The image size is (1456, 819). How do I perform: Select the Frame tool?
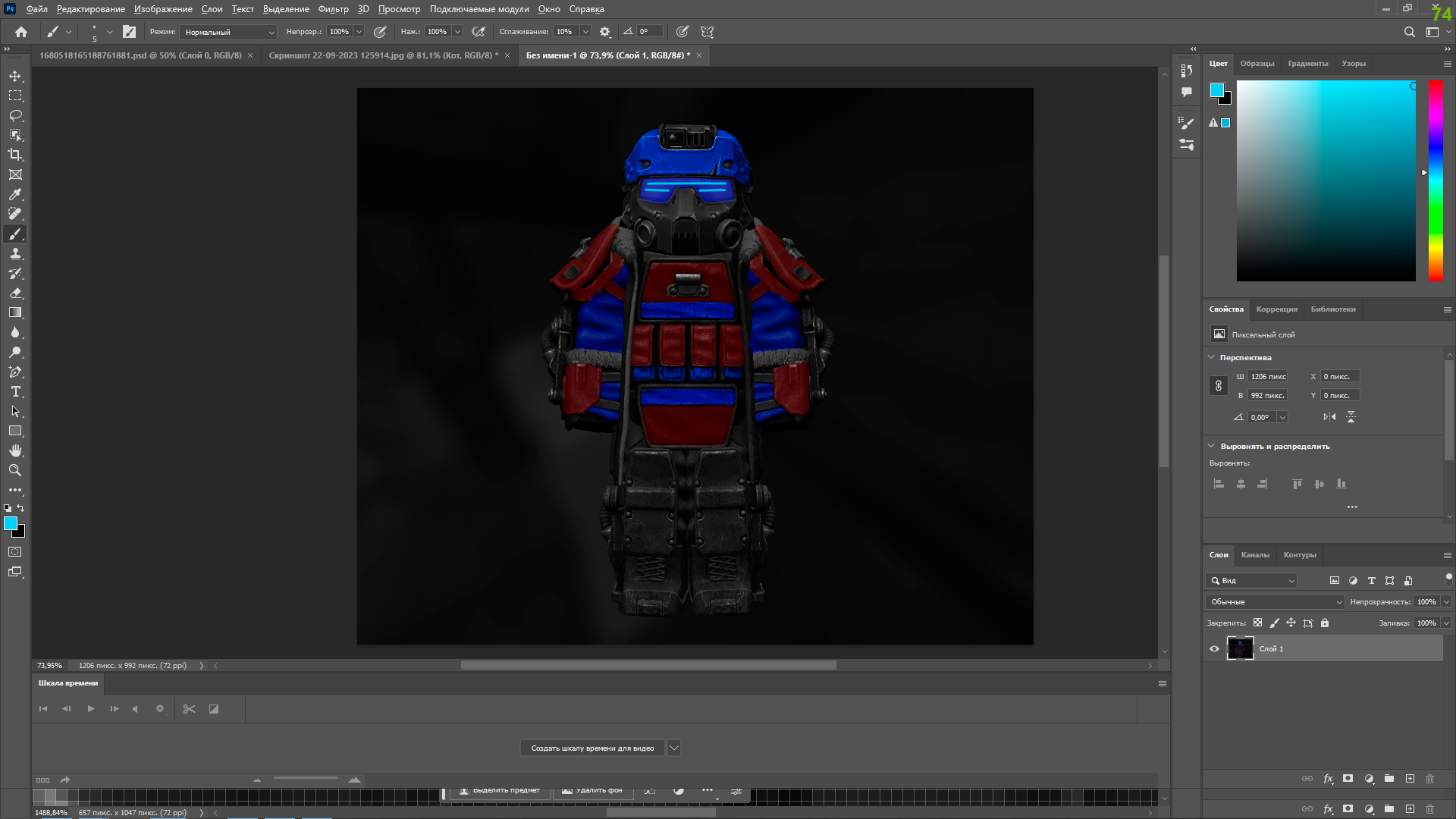[15, 174]
